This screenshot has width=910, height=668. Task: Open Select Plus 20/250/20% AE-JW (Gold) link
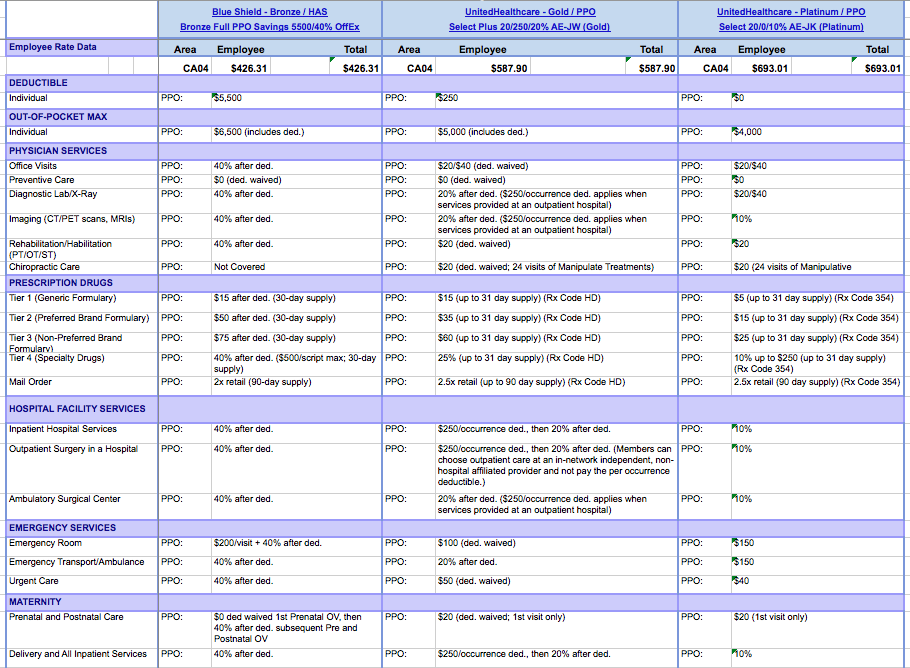click(529, 27)
